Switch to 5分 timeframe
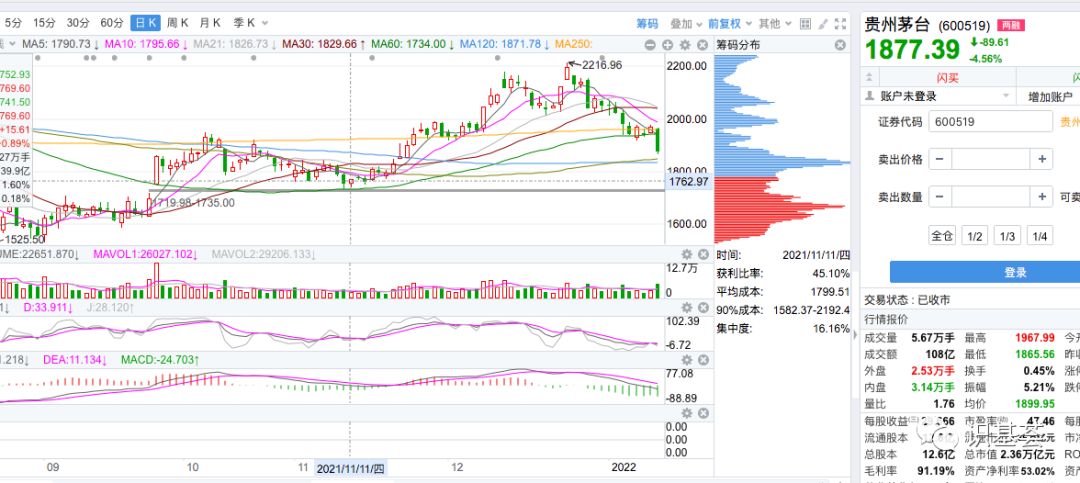 point(14,23)
